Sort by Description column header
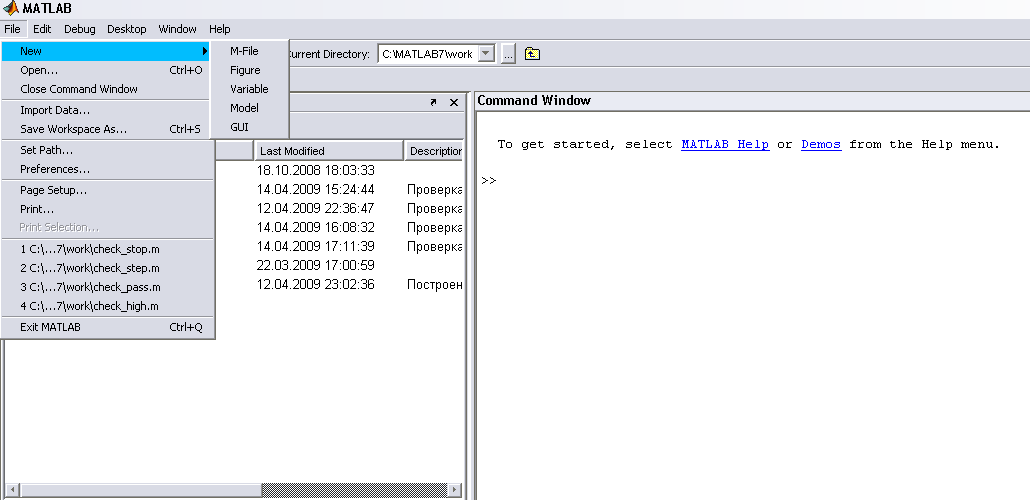Screen dimensions: 1030x500 [434, 150]
